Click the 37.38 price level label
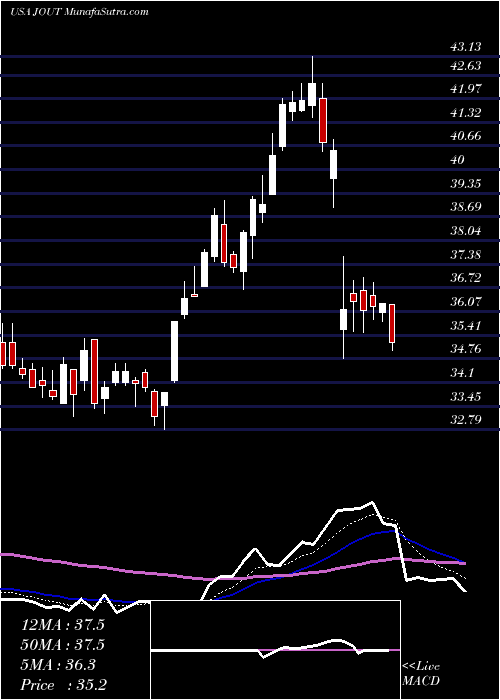500x700 pixels. pos(465,254)
